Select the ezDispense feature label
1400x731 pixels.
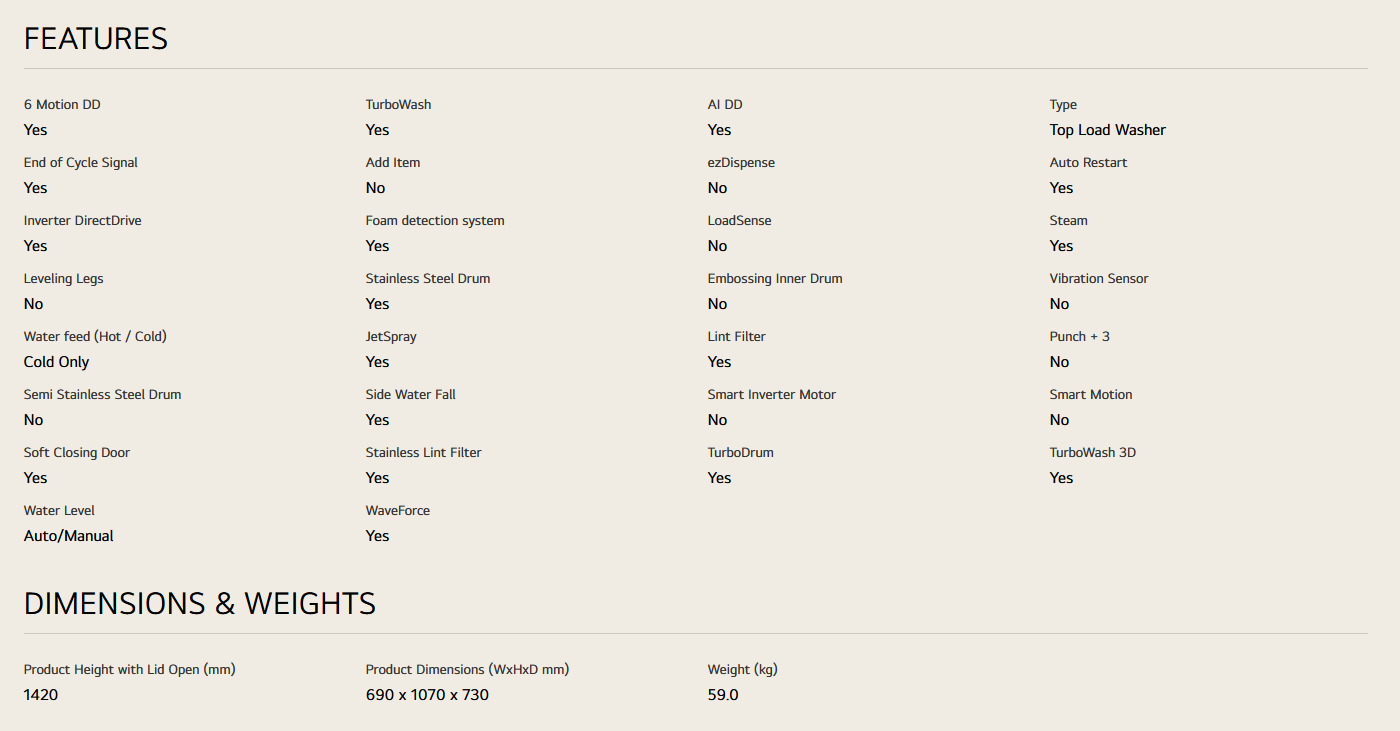pos(741,163)
